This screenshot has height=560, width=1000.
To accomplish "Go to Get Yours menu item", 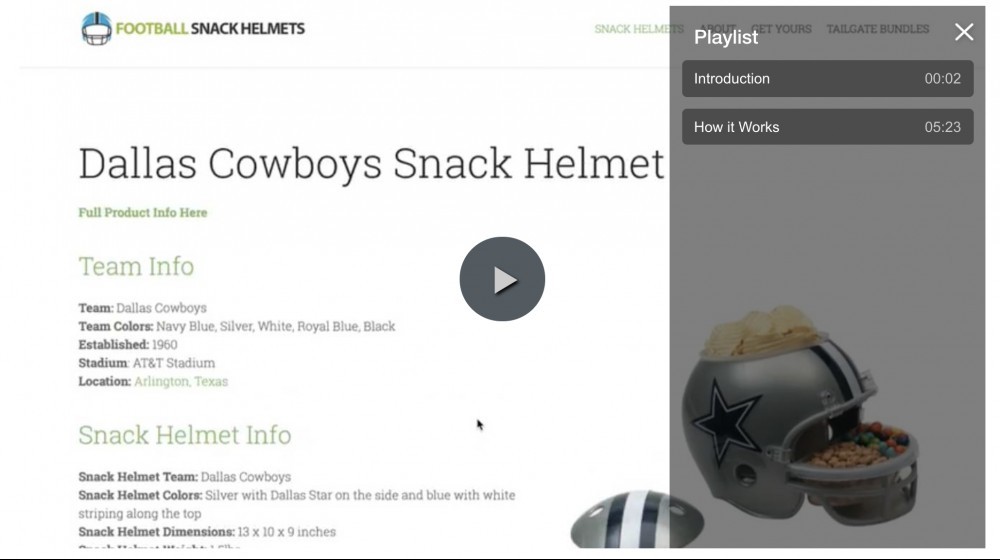I will pos(781,29).
